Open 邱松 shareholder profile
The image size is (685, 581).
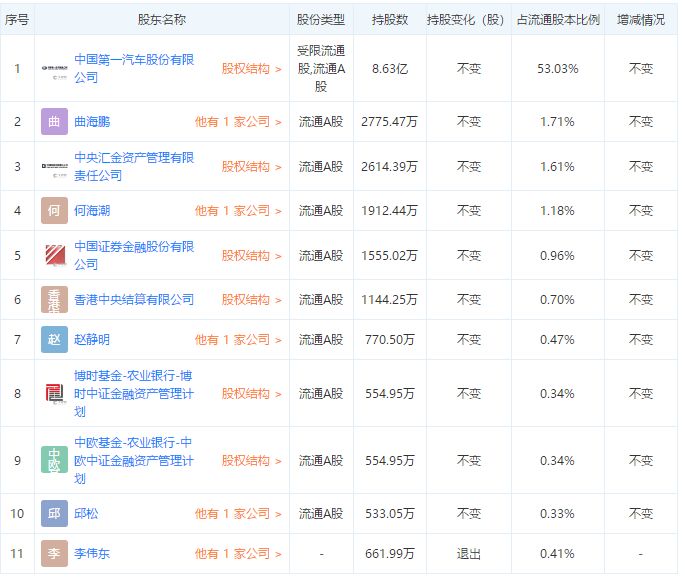(86, 513)
